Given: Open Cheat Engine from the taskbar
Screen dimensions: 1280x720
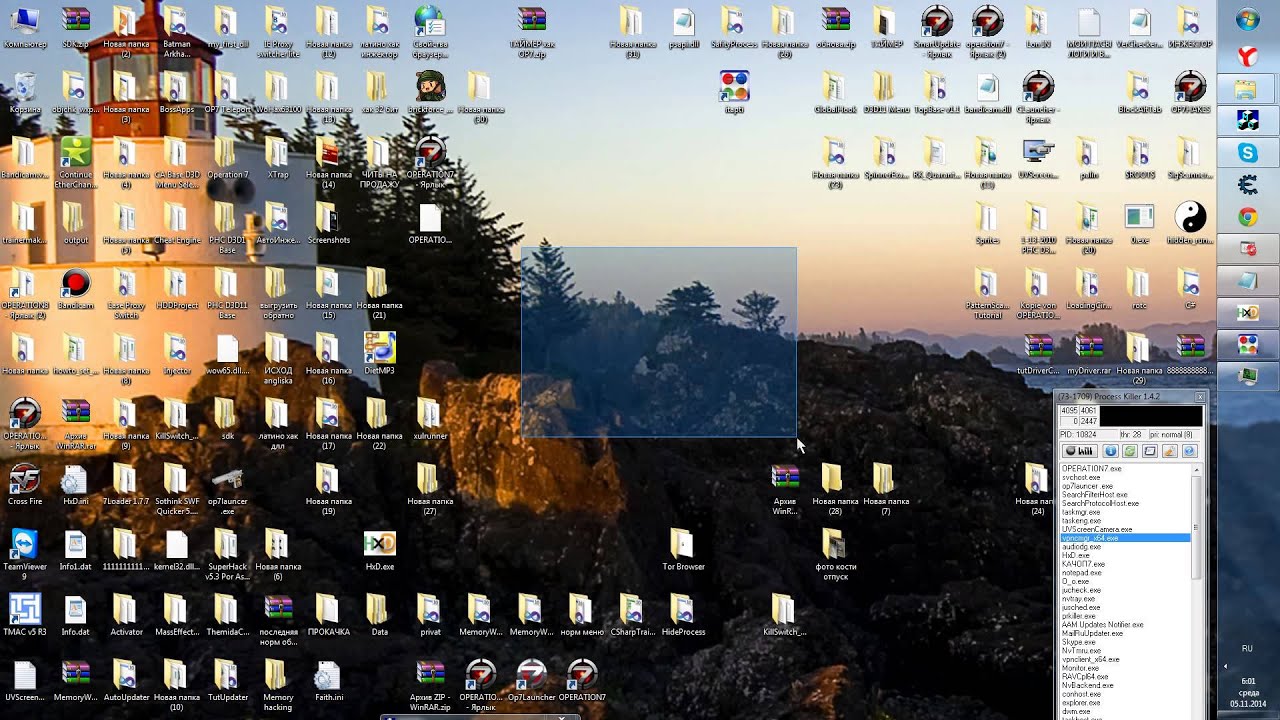Looking at the screenshot, I should pos(1248,185).
